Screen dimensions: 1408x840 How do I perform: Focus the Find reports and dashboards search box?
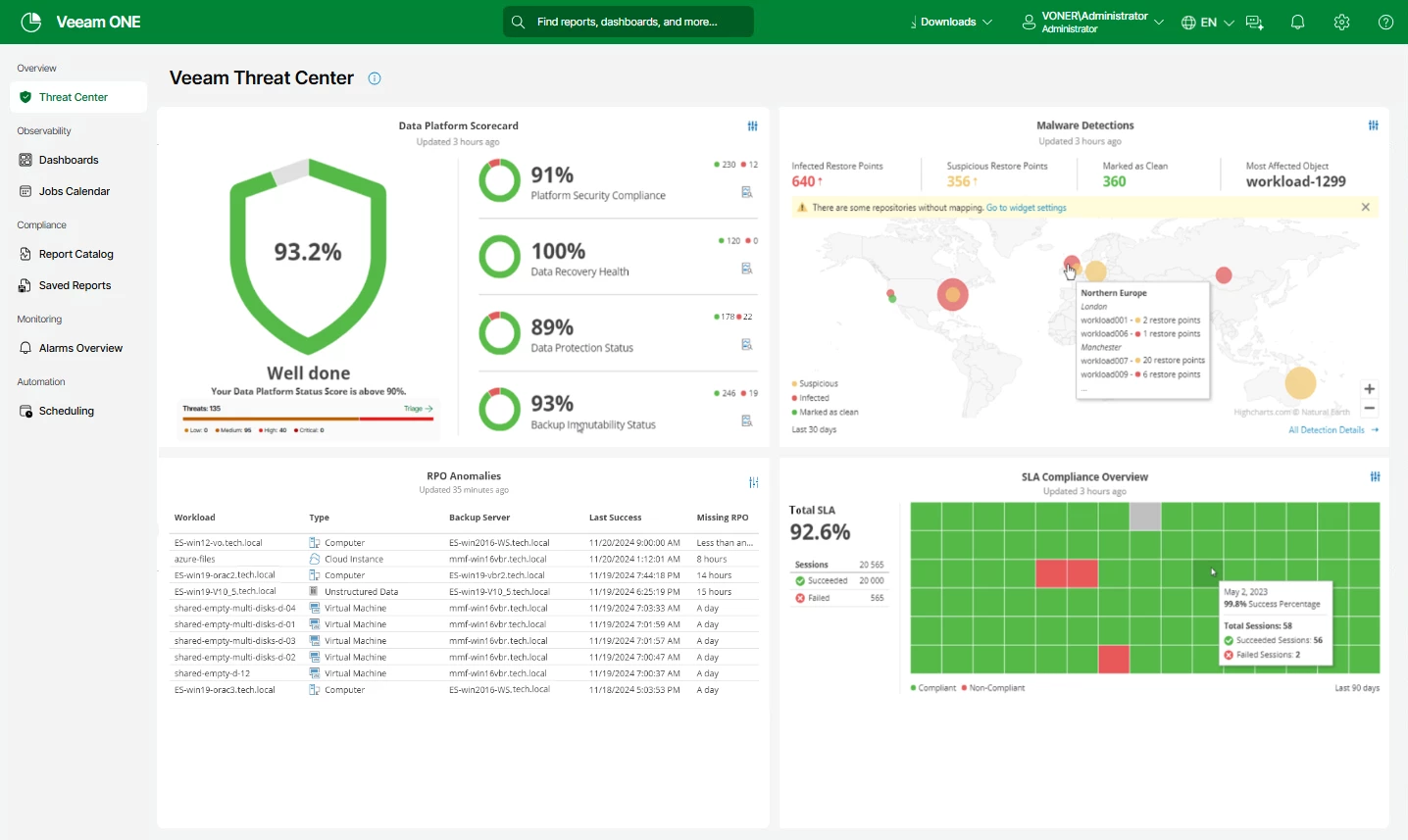629,22
